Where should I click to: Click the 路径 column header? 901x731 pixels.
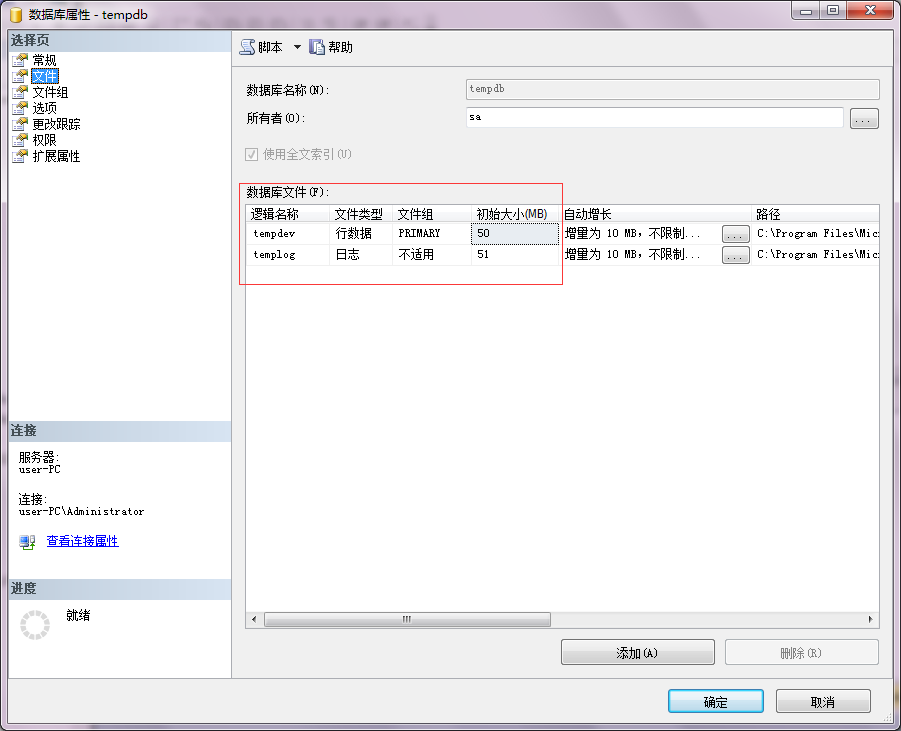[x=815, y=214]
